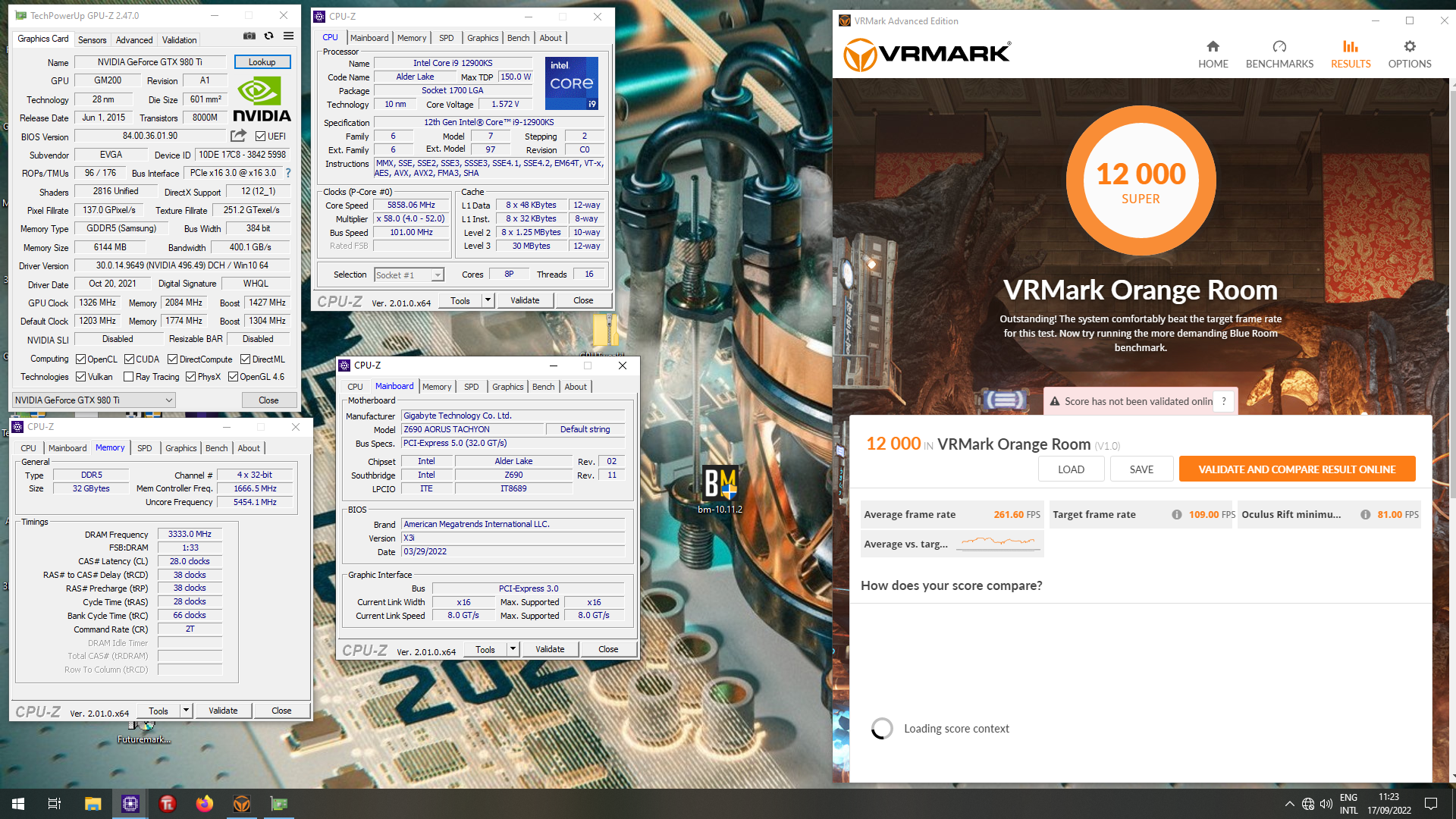Click Close button in GPU-Z
This screenshot has height=819, width=1456.
pos(268,400)
